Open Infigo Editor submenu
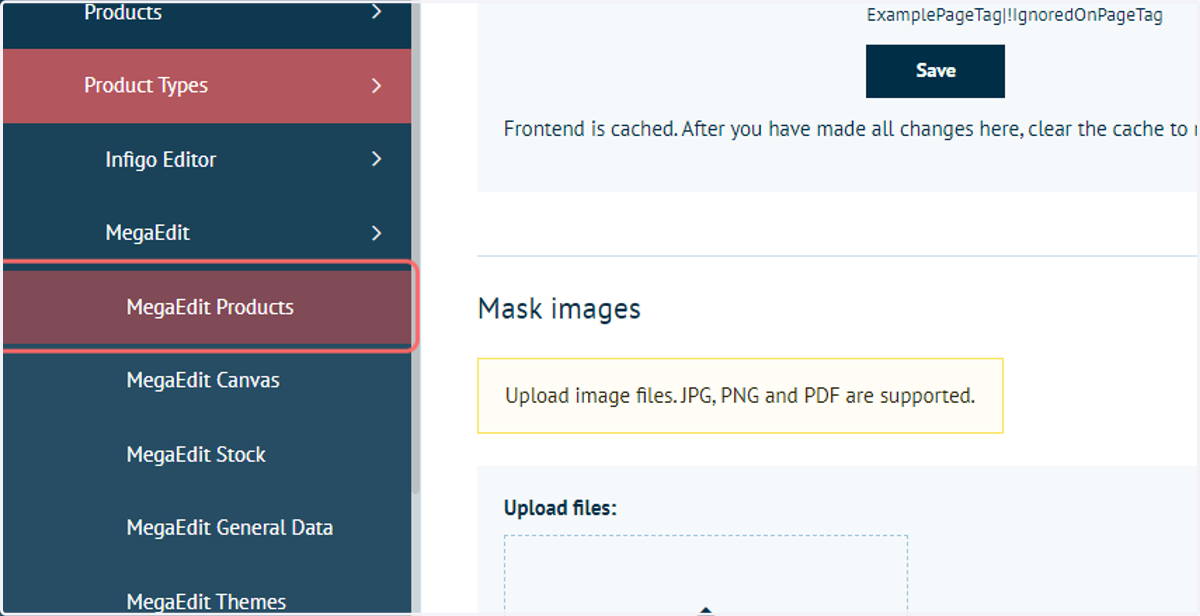1200x616 pixels. (207, 160)
